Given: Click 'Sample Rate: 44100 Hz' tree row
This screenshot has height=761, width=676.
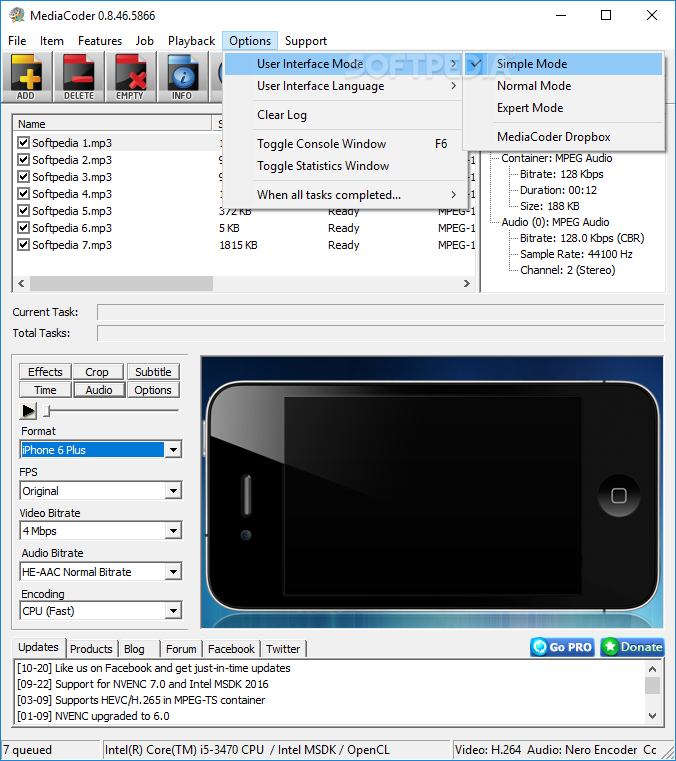Looking at the screenshot, I should [x=576, y=254].
